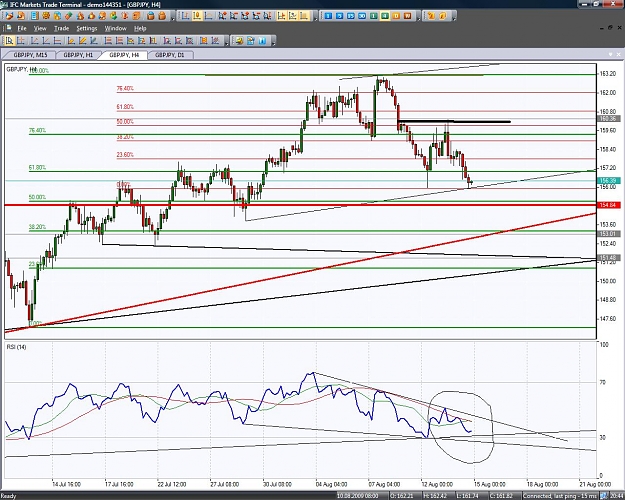Screen dimensions: 625x500
Task: Switch to the GBPJPY, D1 chart tab
Action: coord(170,55)
